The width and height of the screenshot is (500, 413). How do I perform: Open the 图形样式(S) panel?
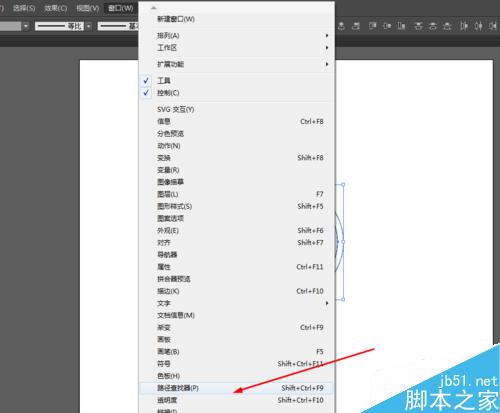pyautogui.click(x=236, y=206)
